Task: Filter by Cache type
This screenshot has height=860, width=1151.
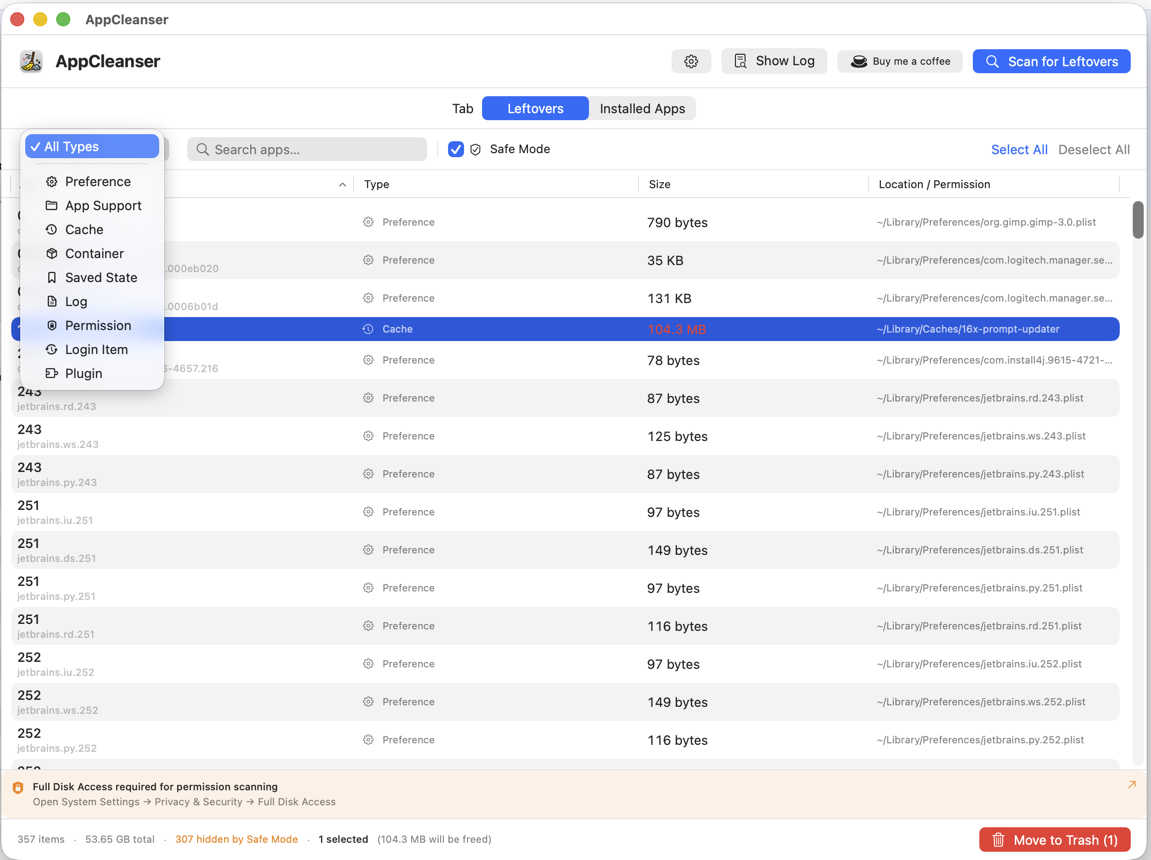Action: [92, 230]
